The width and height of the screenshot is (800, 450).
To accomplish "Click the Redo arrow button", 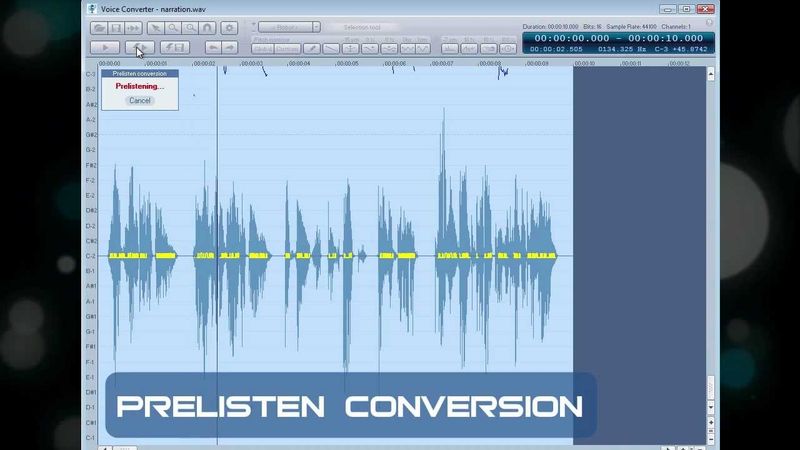I will [230, 48].
